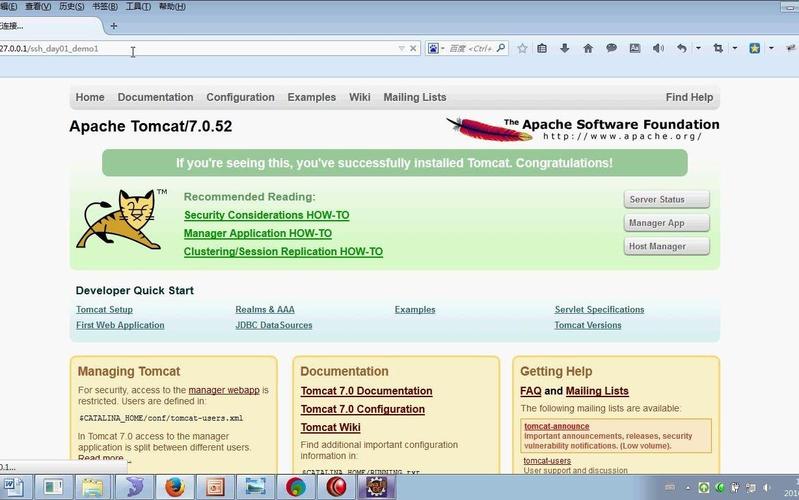Open JDBC DataSources link
Screen dimensions: 799x500
pos(274,325)
